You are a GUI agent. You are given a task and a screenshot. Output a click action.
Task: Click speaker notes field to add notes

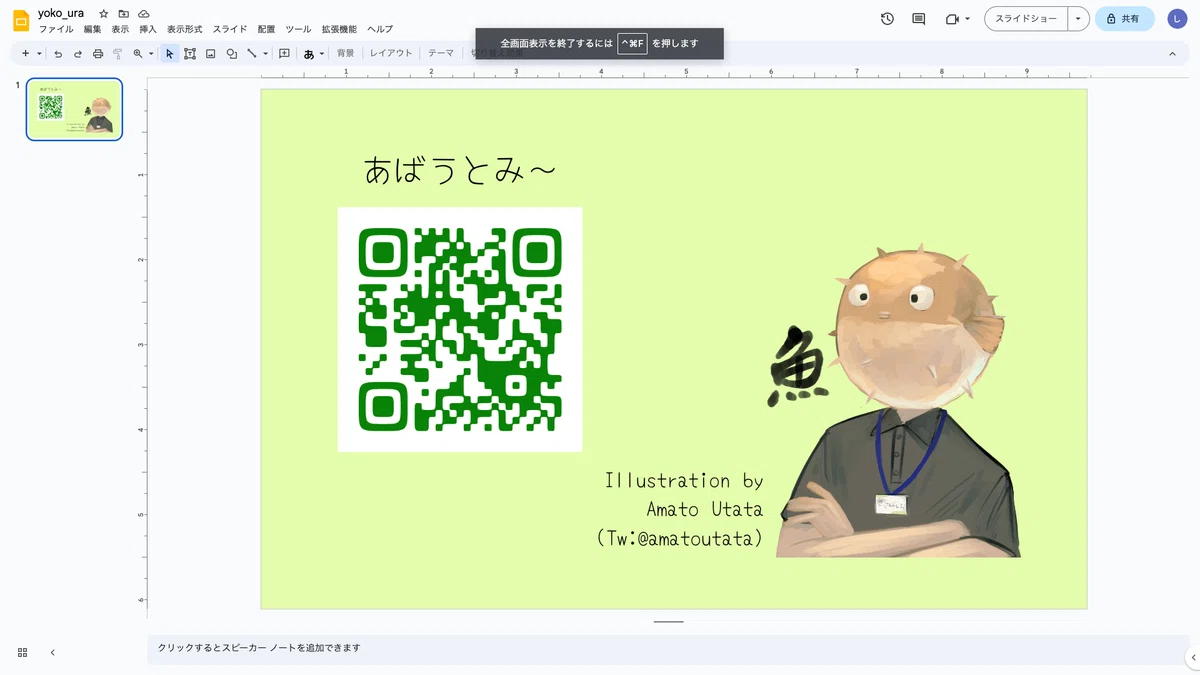(668, 648)
